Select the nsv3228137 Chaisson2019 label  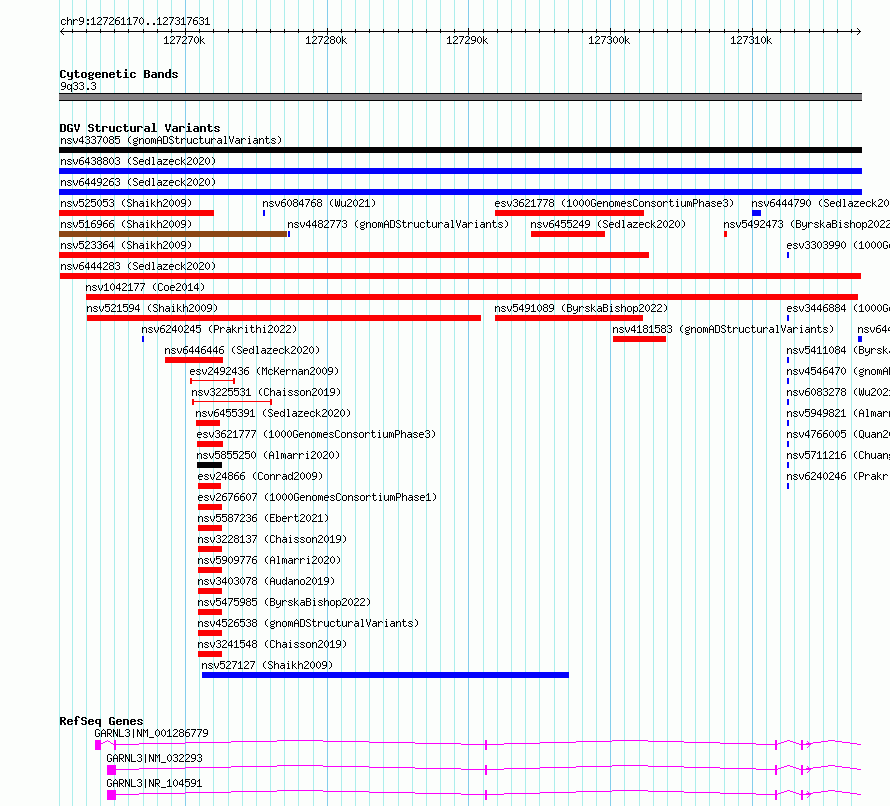pos(272,539)
